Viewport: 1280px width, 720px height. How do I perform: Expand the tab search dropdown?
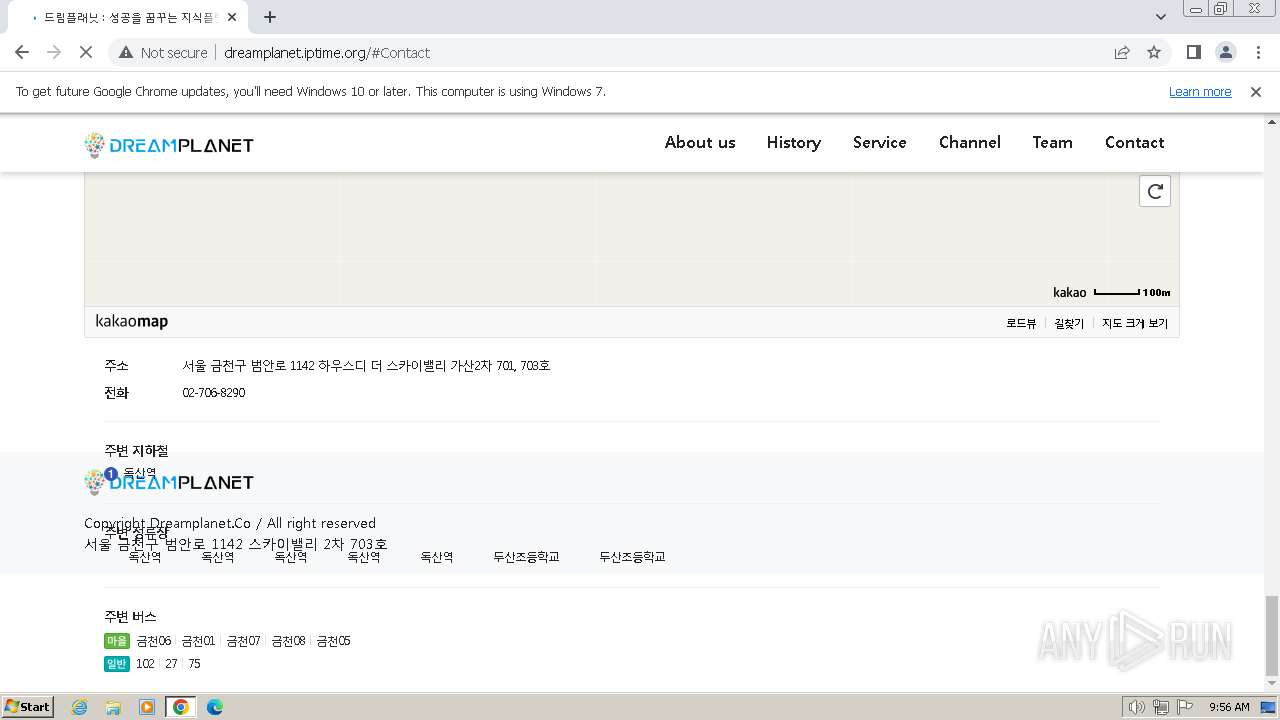(x=1161, y=17)
